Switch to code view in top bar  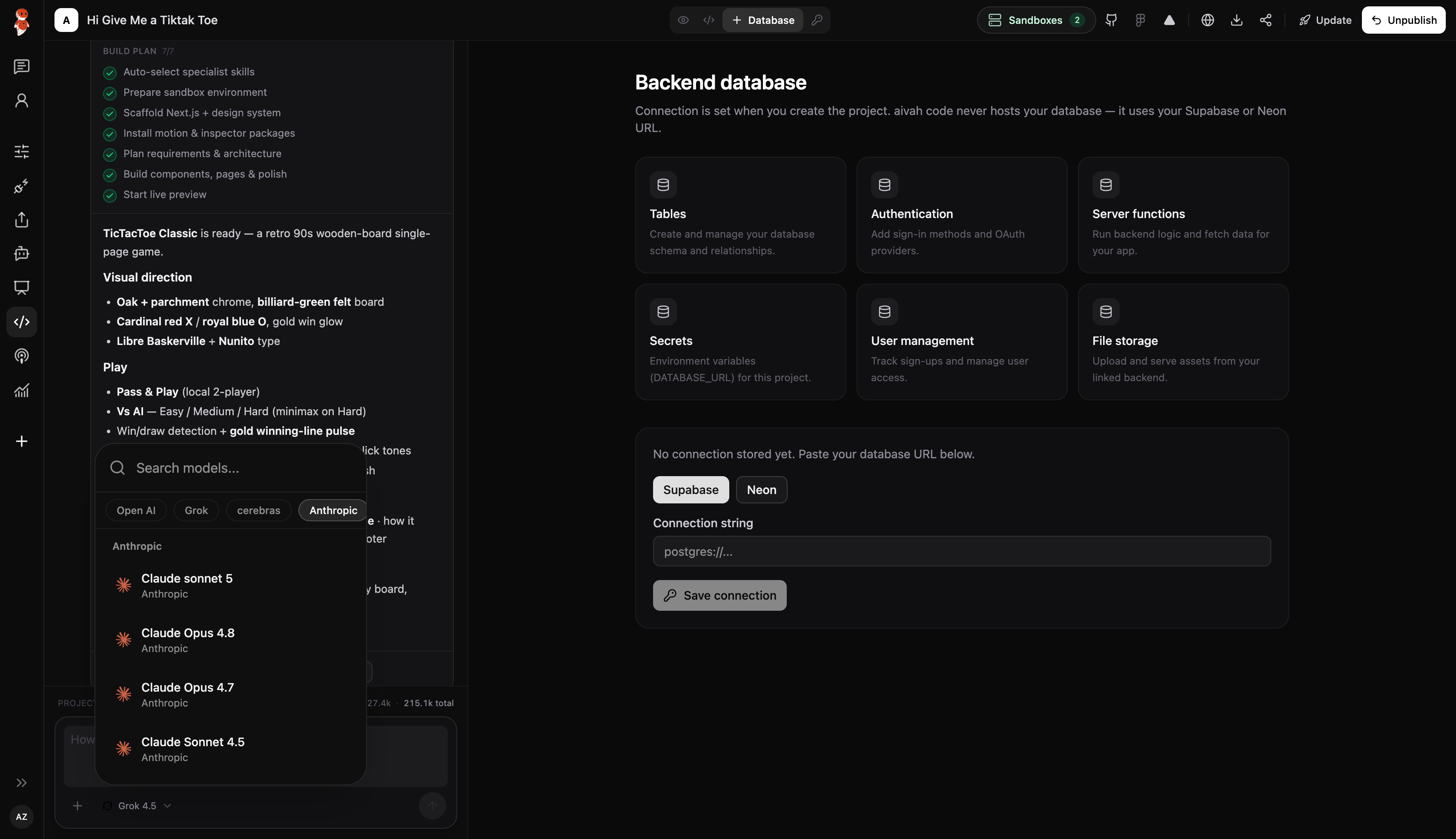coord(708,20)
